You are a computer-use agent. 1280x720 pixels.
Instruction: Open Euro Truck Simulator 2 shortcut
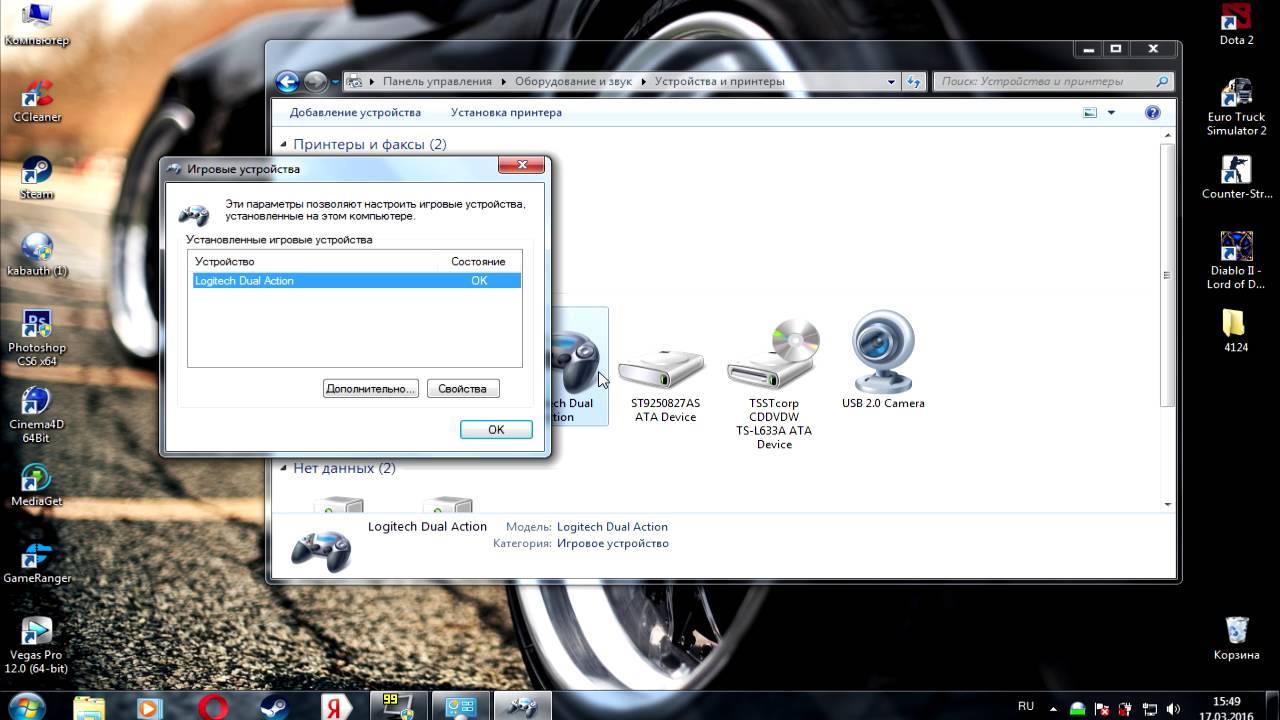[1236, 108]
